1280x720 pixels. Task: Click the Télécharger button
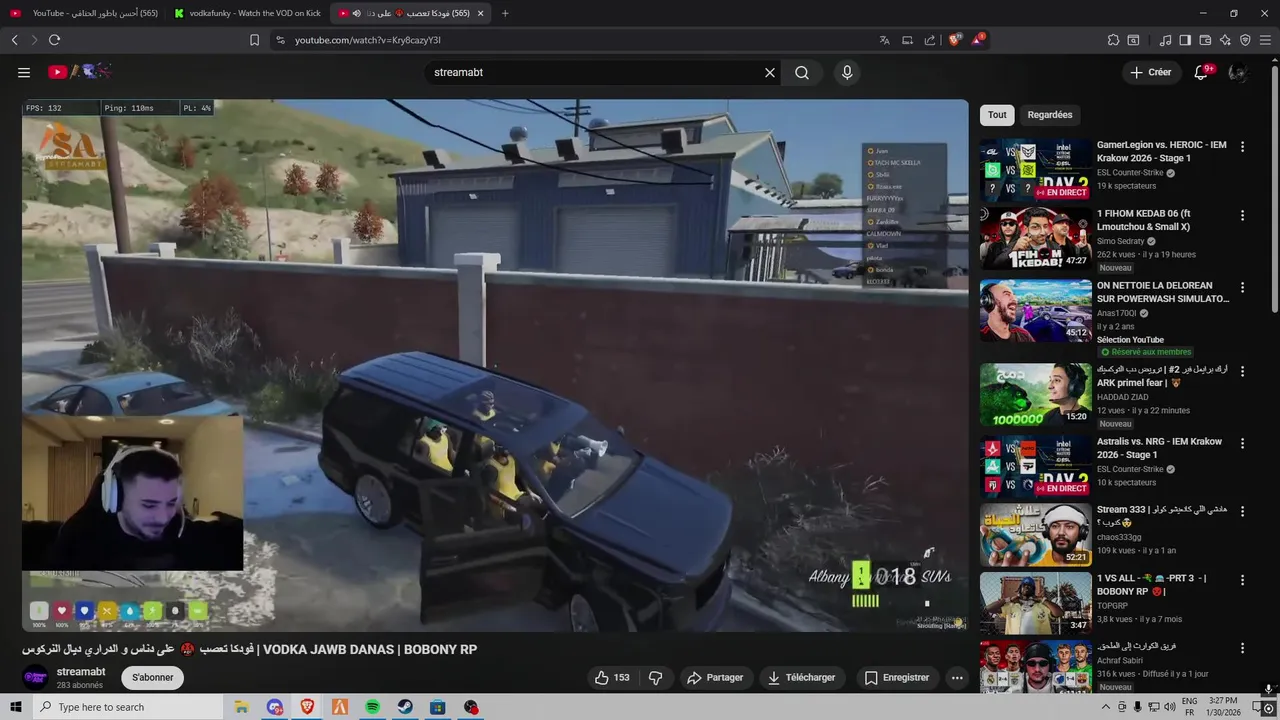(801, 678)
